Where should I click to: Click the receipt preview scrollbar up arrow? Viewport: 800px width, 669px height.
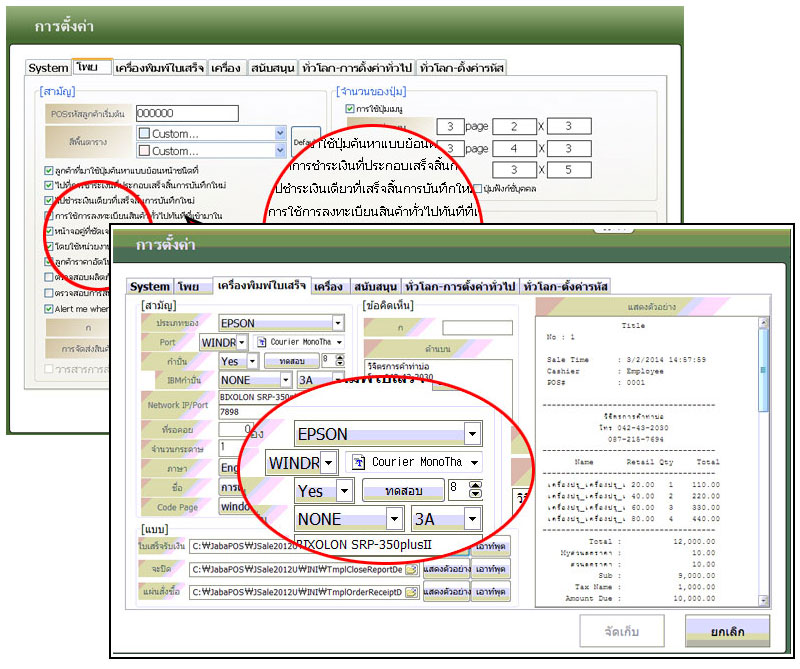click(764, 323)
